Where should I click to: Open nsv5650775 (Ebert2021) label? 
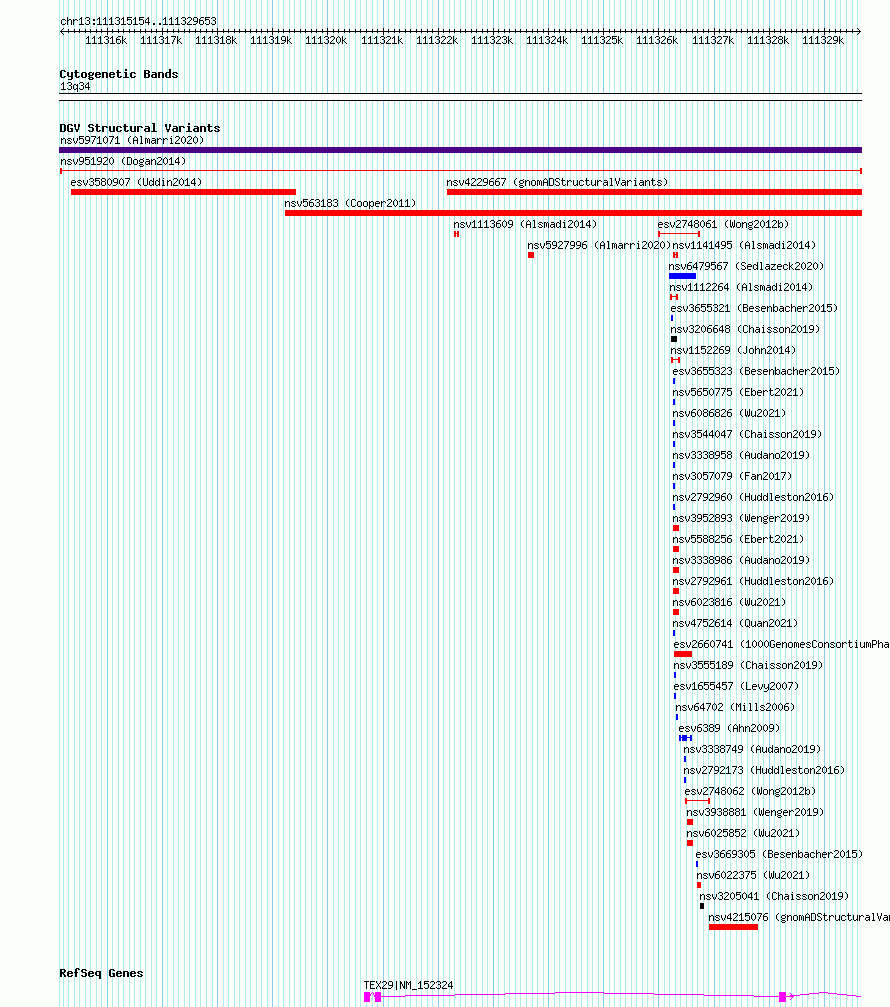tap(738, 392)
